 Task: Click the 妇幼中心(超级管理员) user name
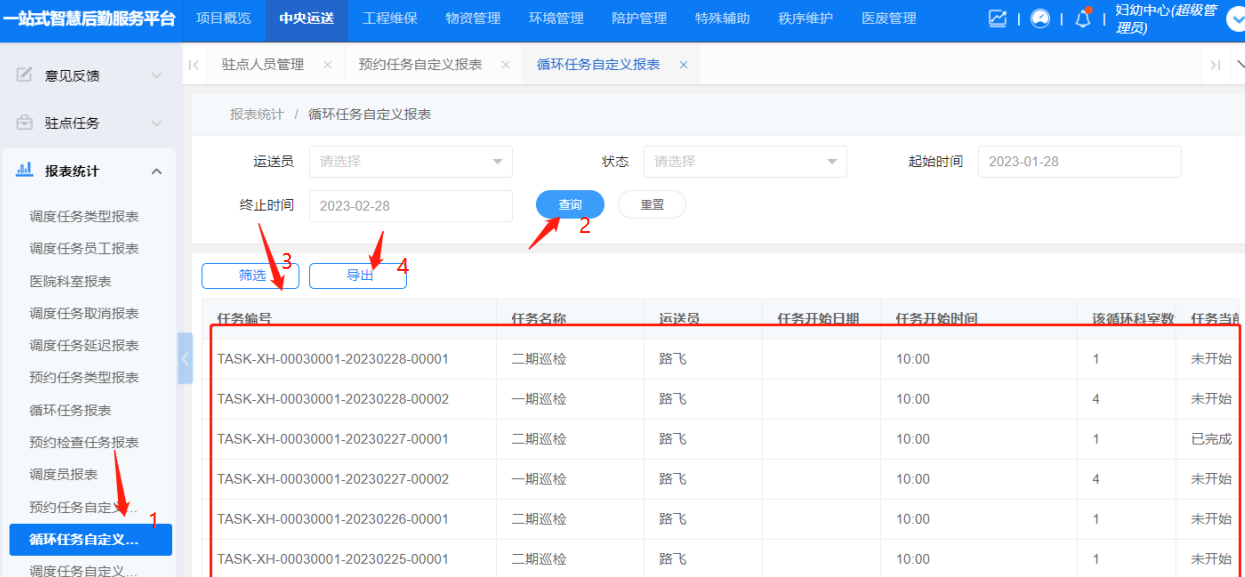coord(1167,19)
